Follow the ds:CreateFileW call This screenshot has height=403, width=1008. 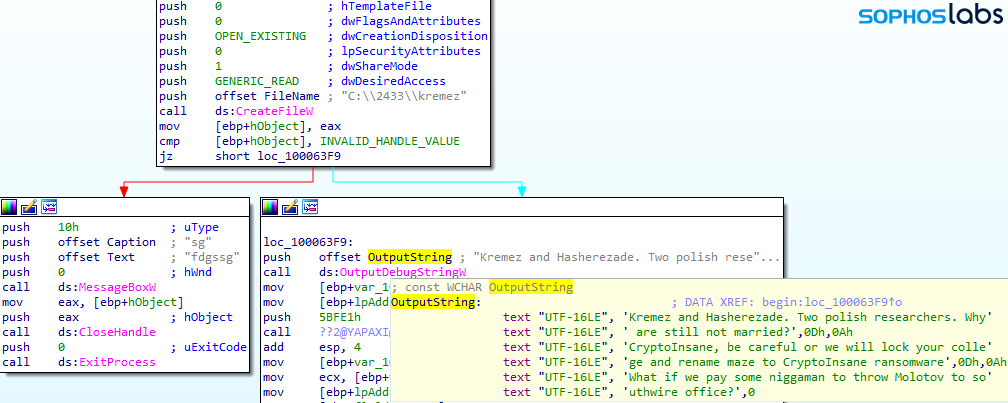tap(264, 111)
